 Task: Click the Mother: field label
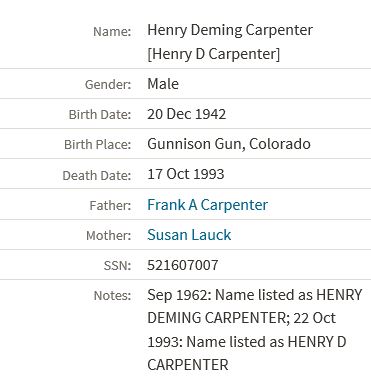click(109, 236)
